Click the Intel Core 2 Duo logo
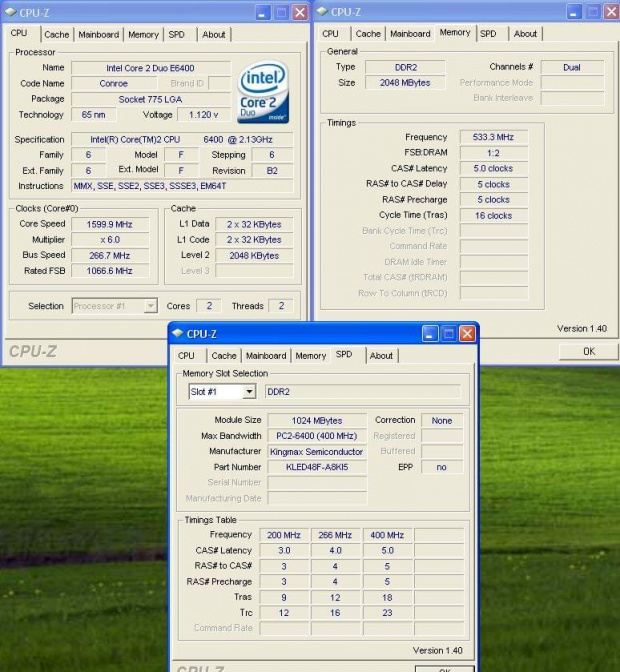This screenshot has height=672, width=620. (x=263, y=92)
